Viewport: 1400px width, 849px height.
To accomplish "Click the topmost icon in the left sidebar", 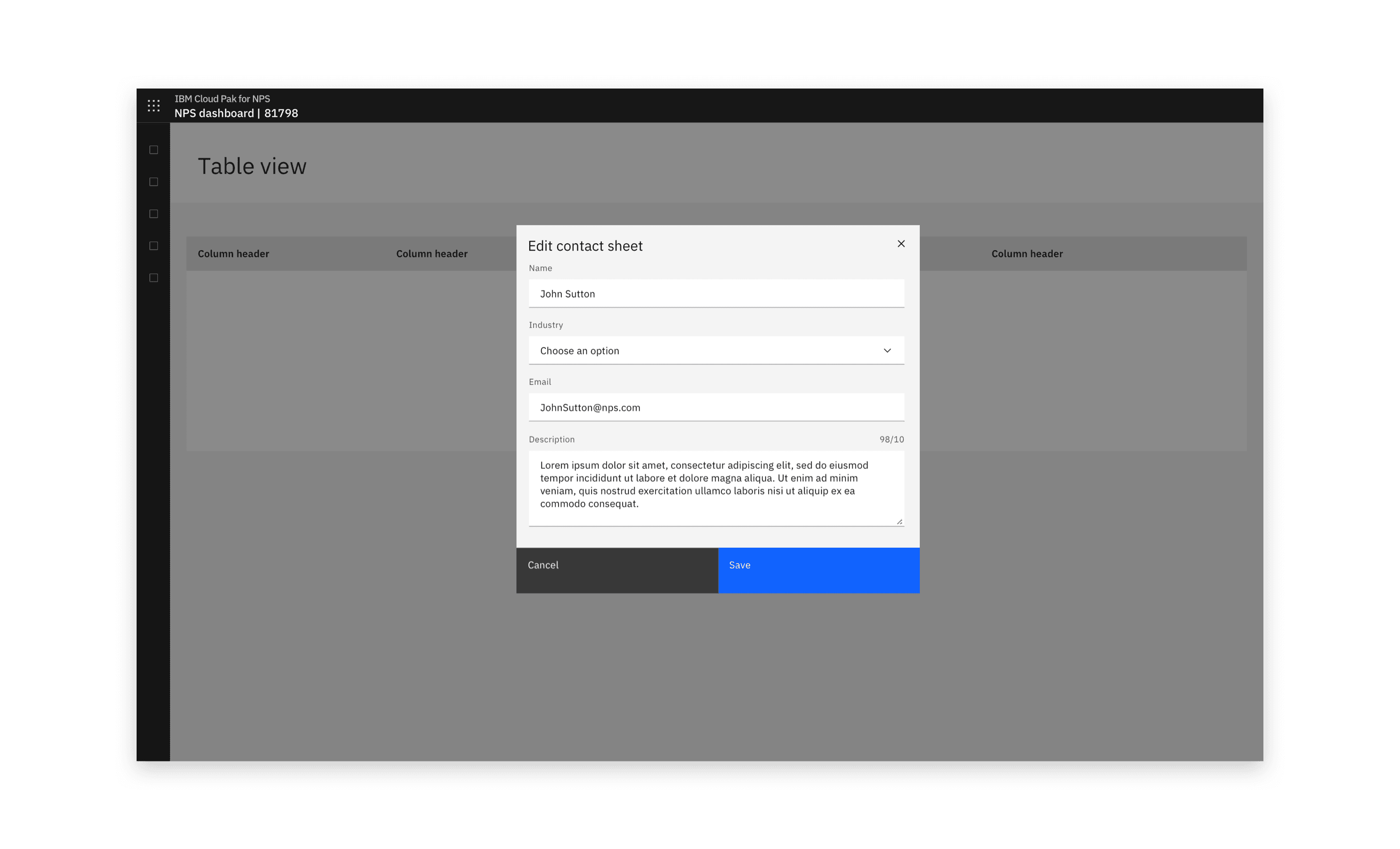I will (x=154, y=149).
